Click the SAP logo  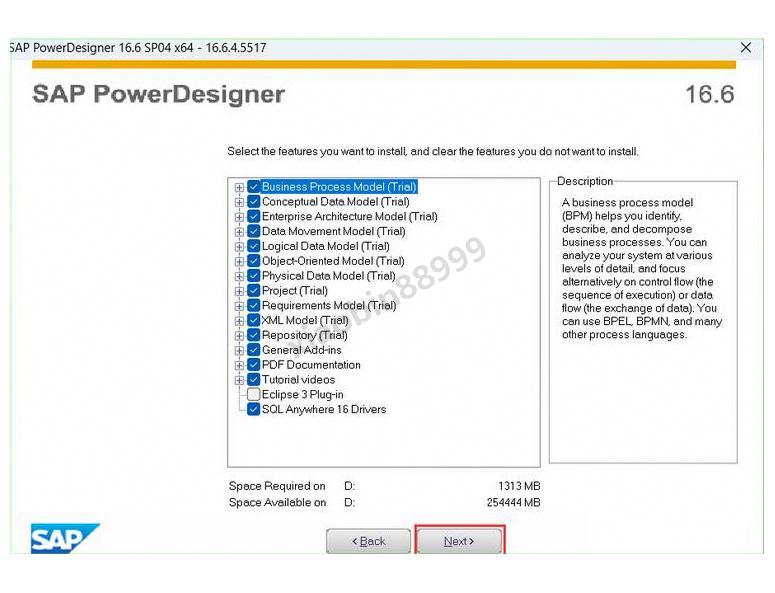pyautogui.click(x=65, y=538)
